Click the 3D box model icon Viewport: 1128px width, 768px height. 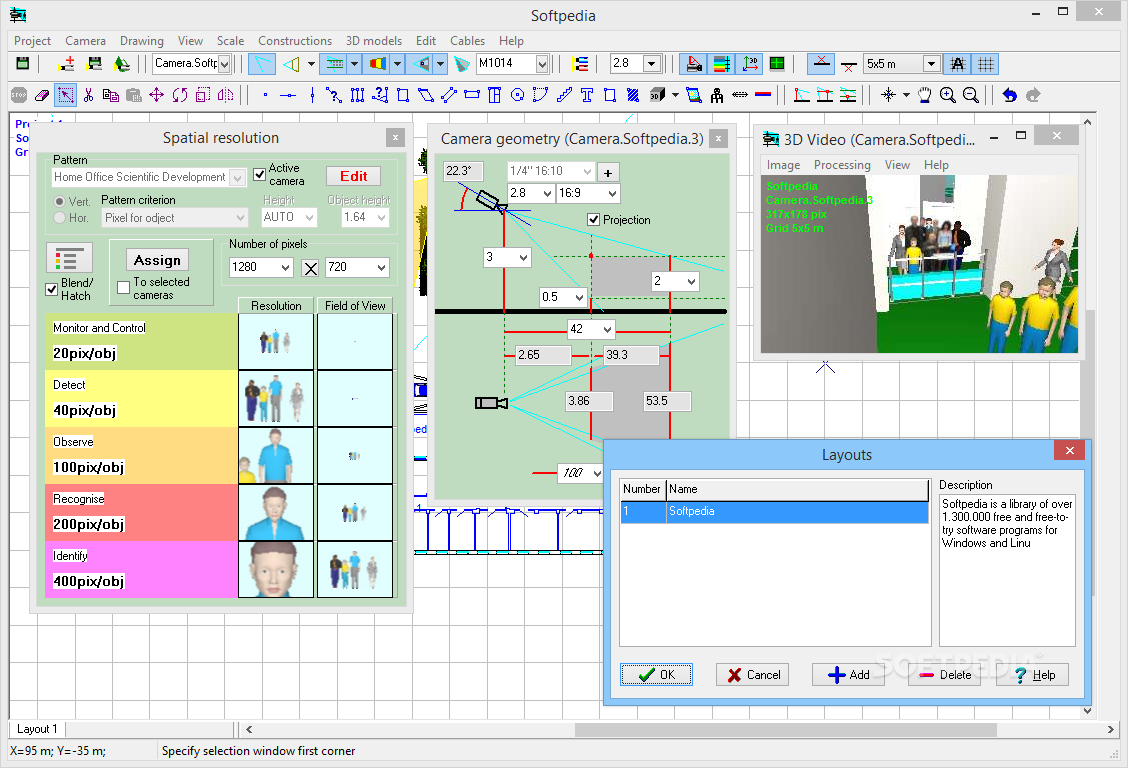point(657,95)
